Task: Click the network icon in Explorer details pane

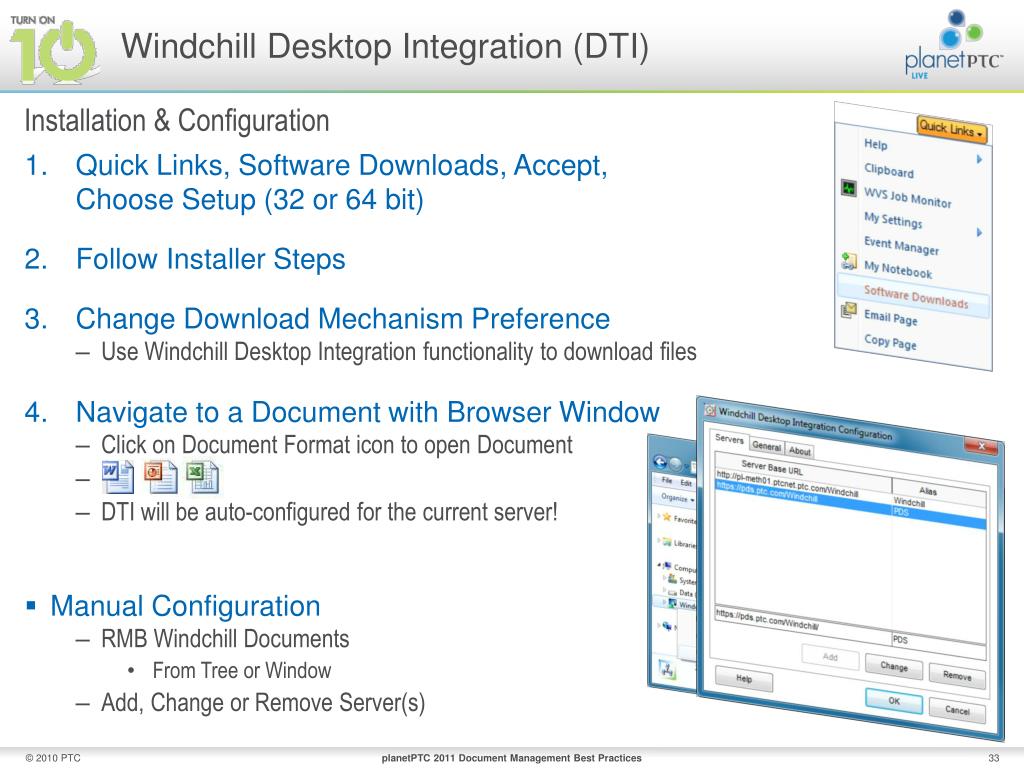Action: (x=667, y=669)
